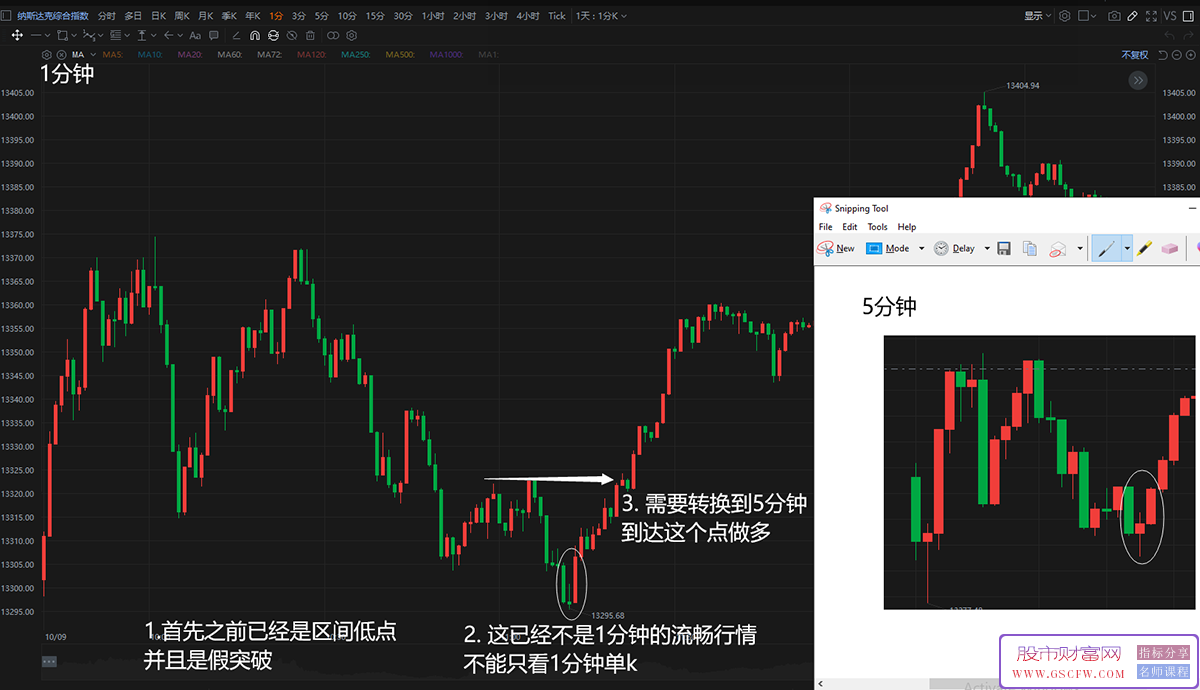1200x690 pixels.
Task: Toggle the continuous drawing sync icon
Action: tap(273, 35)
